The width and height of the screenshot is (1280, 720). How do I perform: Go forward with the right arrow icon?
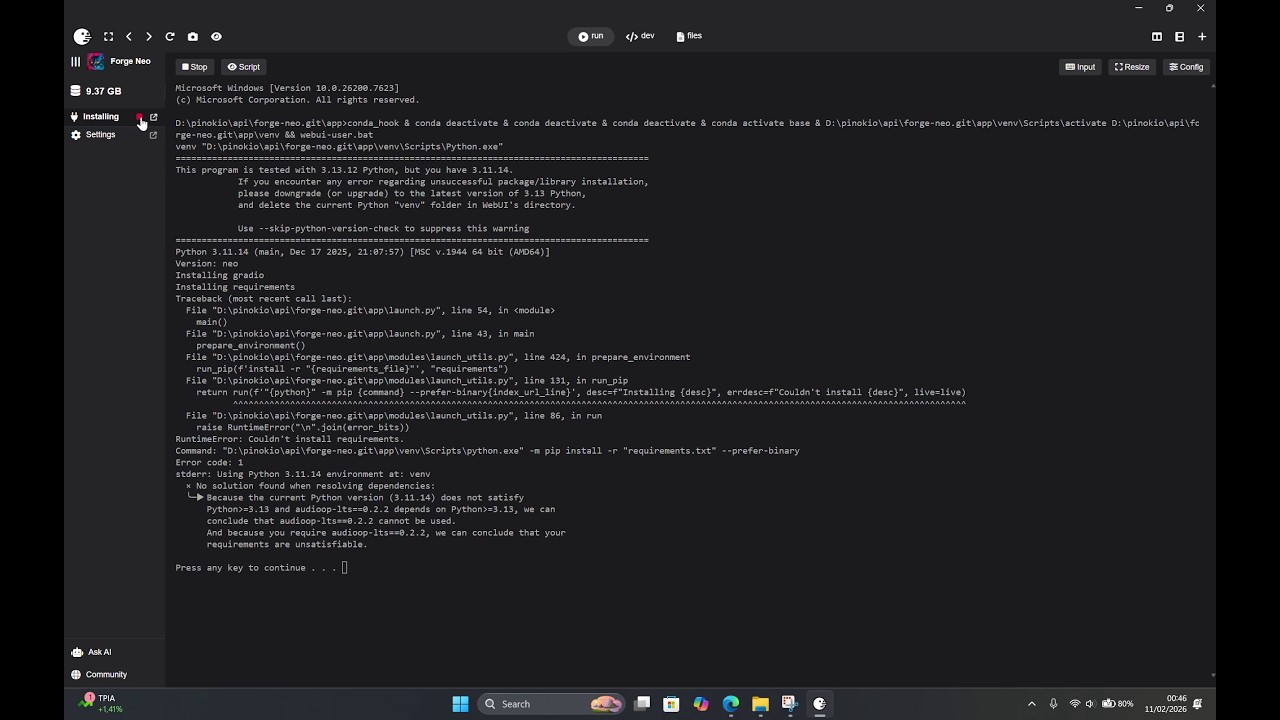click(x=149, y=37)
